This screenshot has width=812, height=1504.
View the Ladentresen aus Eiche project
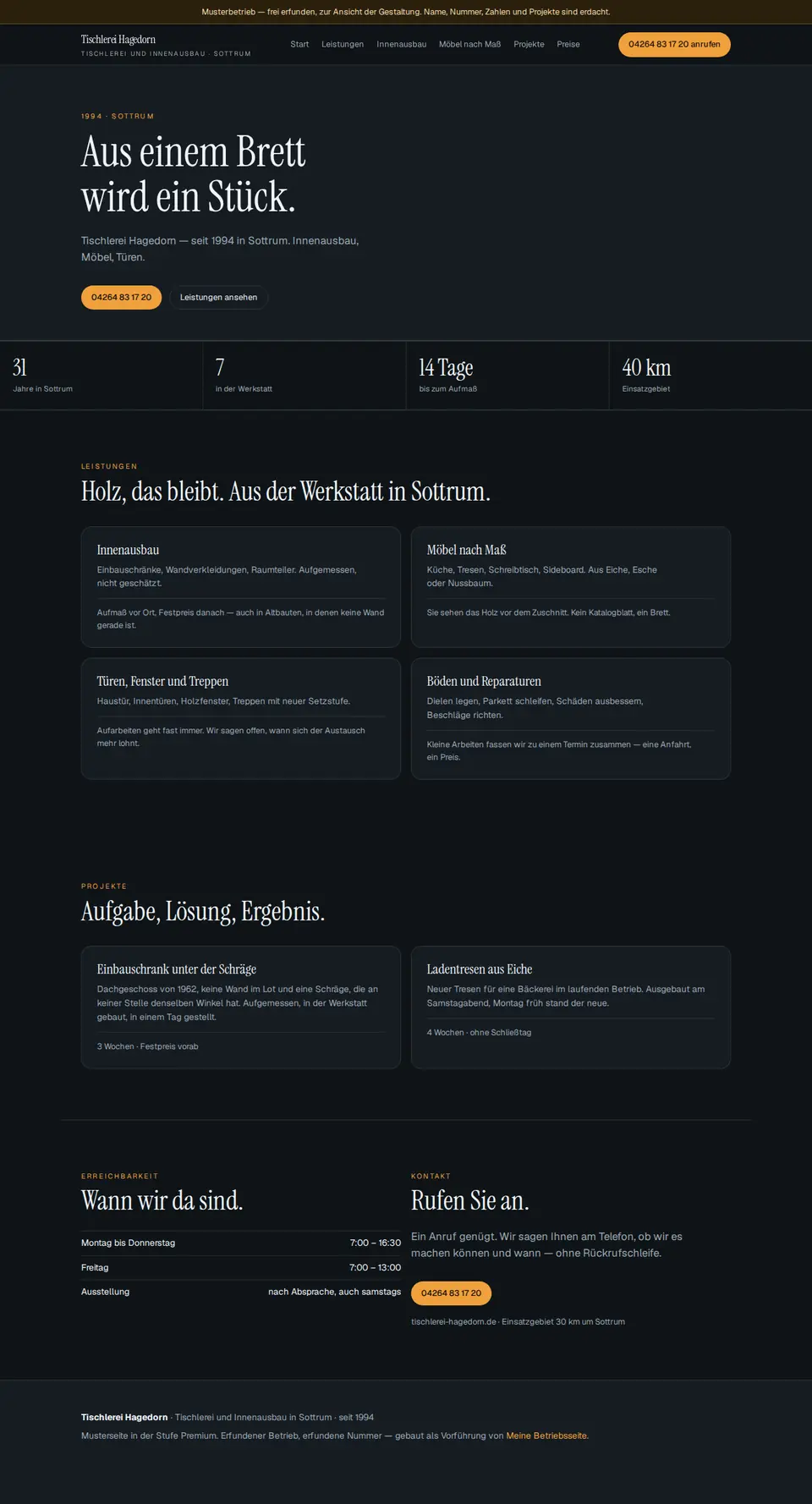(571, 1007)
